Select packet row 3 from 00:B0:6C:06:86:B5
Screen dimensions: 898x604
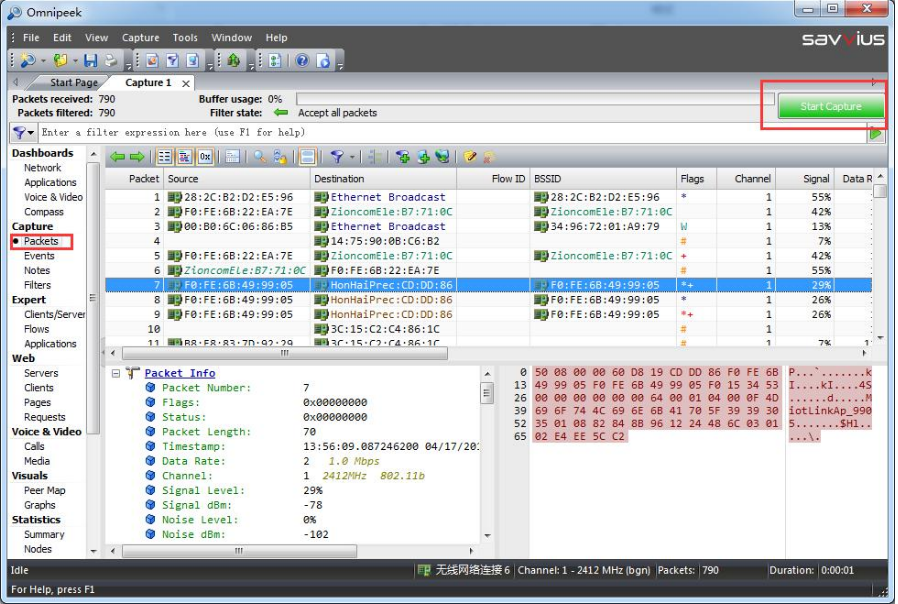point(488,227)
